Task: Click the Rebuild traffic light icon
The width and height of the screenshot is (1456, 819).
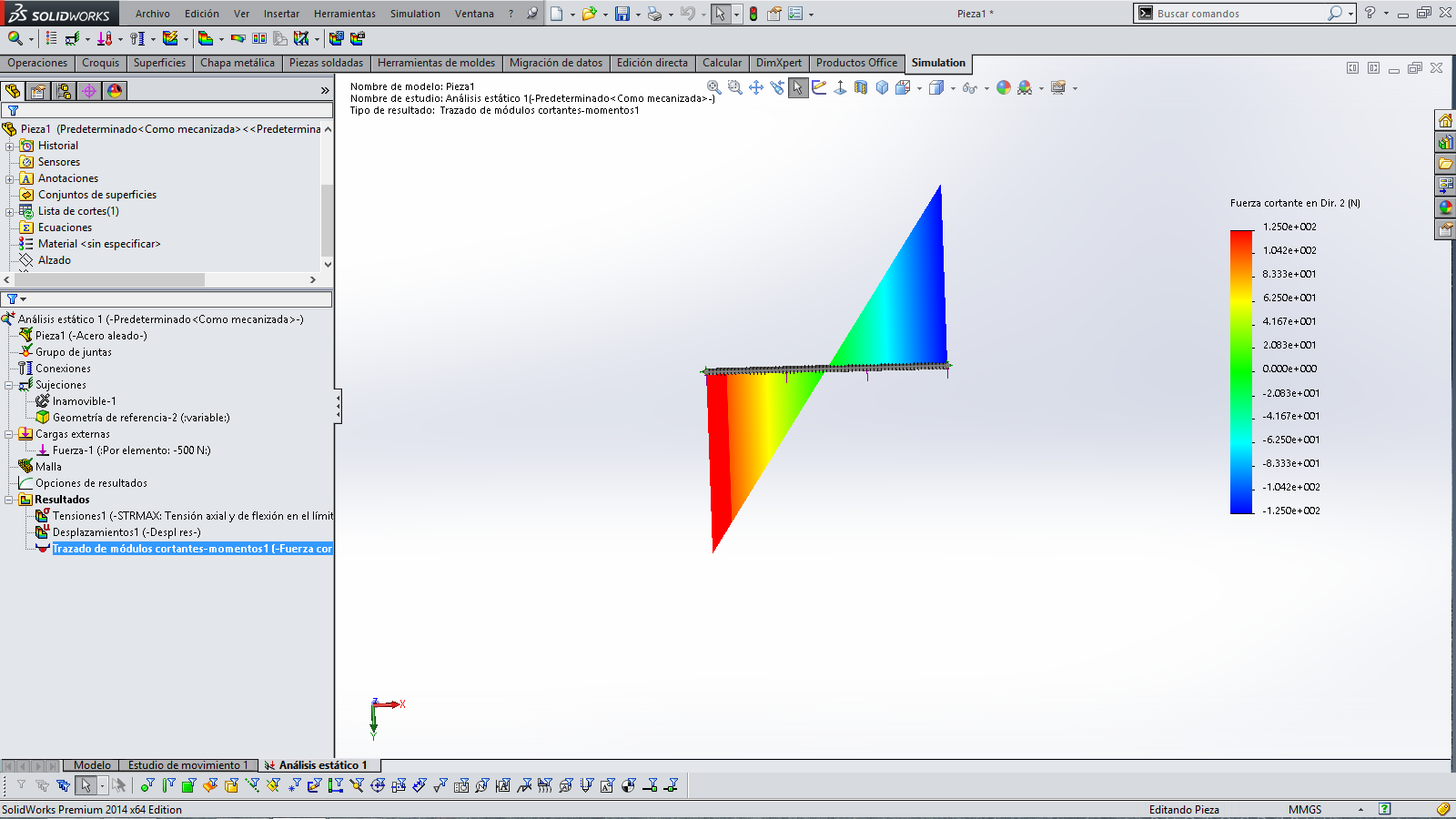Action: 753,14
